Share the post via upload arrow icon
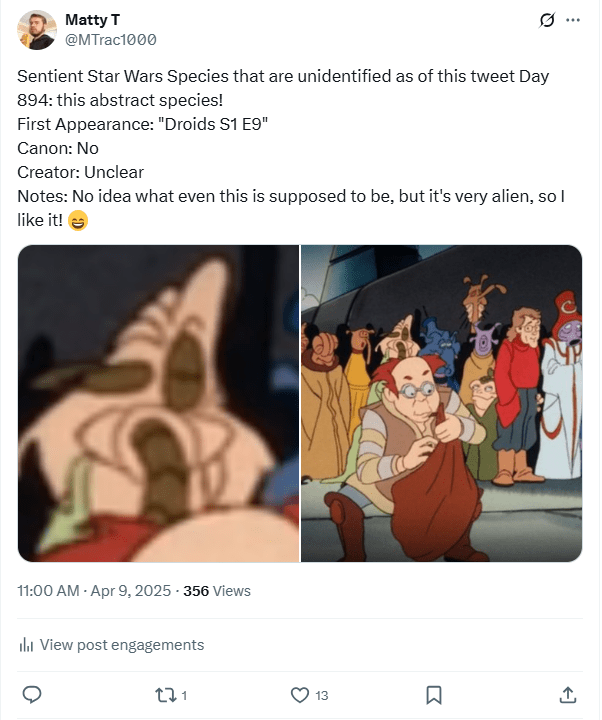 [567, 694]
